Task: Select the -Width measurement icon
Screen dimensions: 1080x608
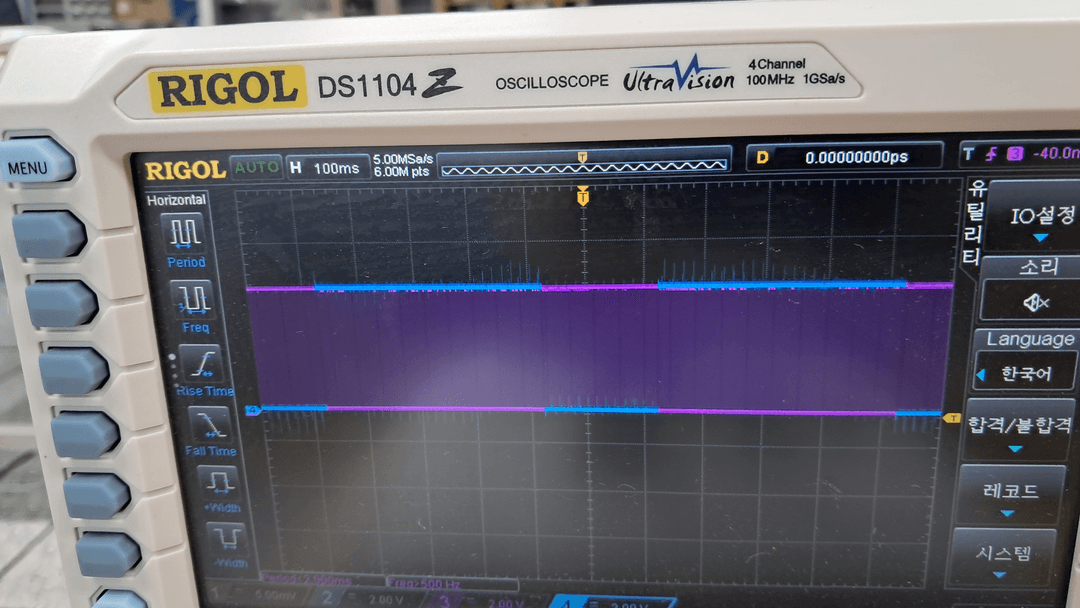Action: 228,539
